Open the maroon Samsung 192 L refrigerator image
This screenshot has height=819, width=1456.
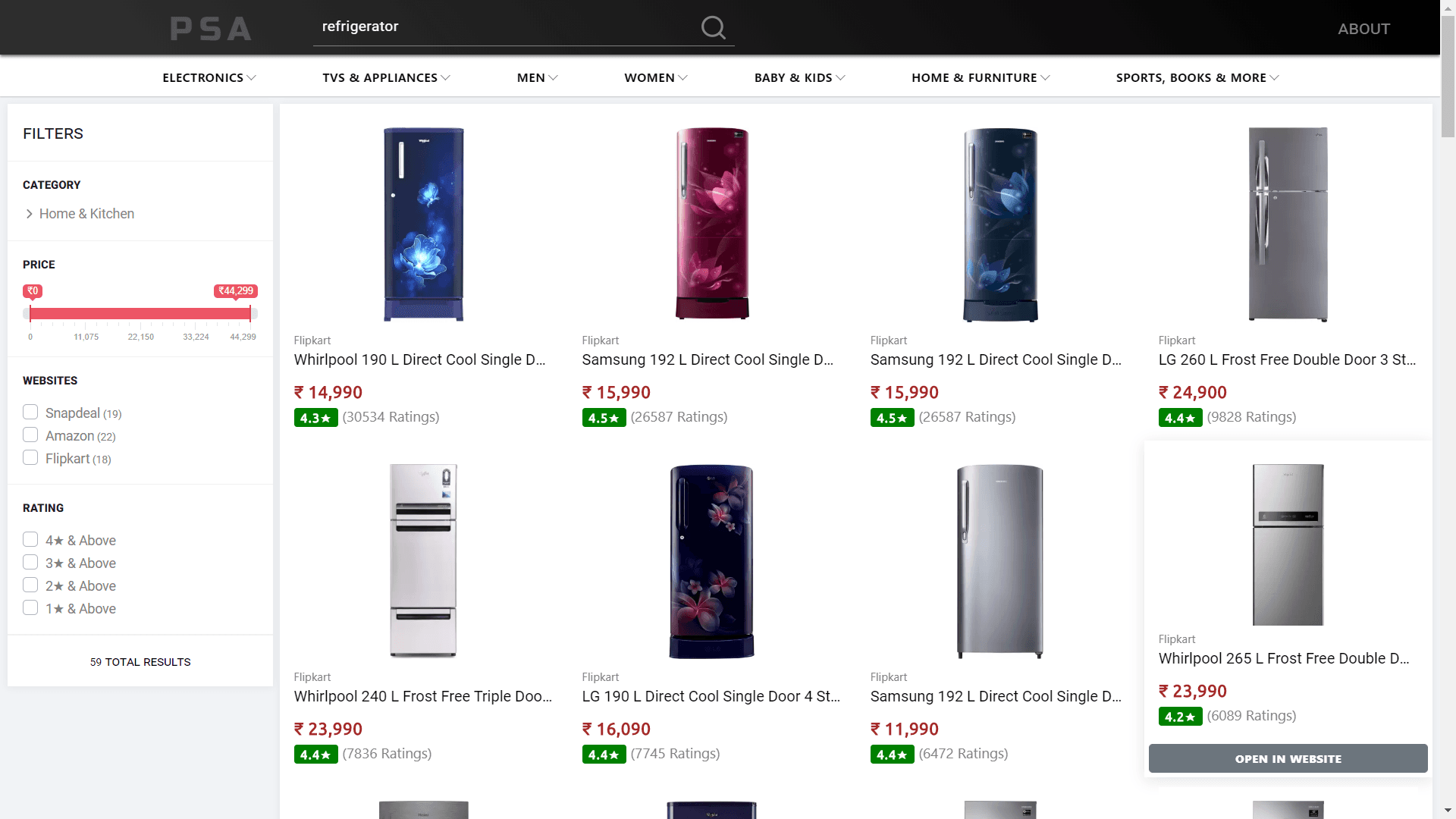click(x=711, y=224)
